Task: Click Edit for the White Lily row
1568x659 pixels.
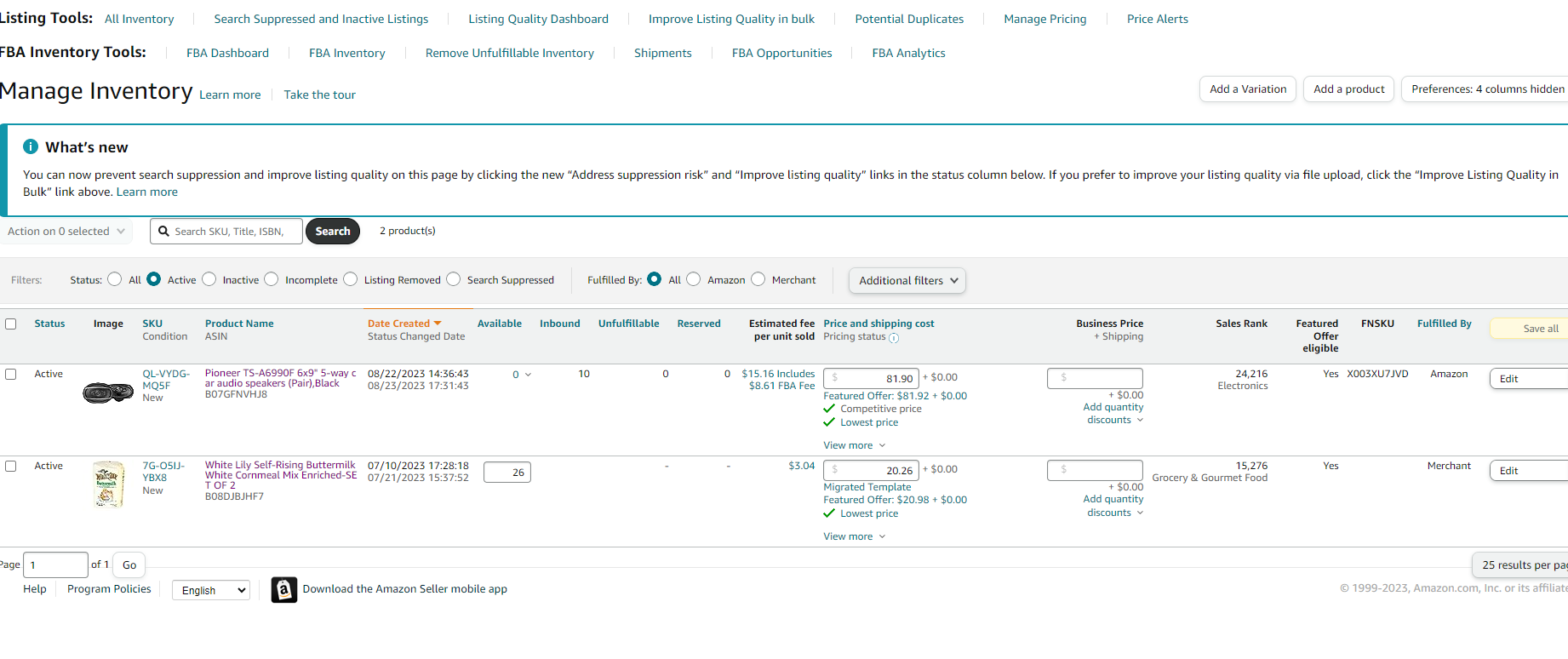Action: pyautogui.click(x=1529, y=471)
